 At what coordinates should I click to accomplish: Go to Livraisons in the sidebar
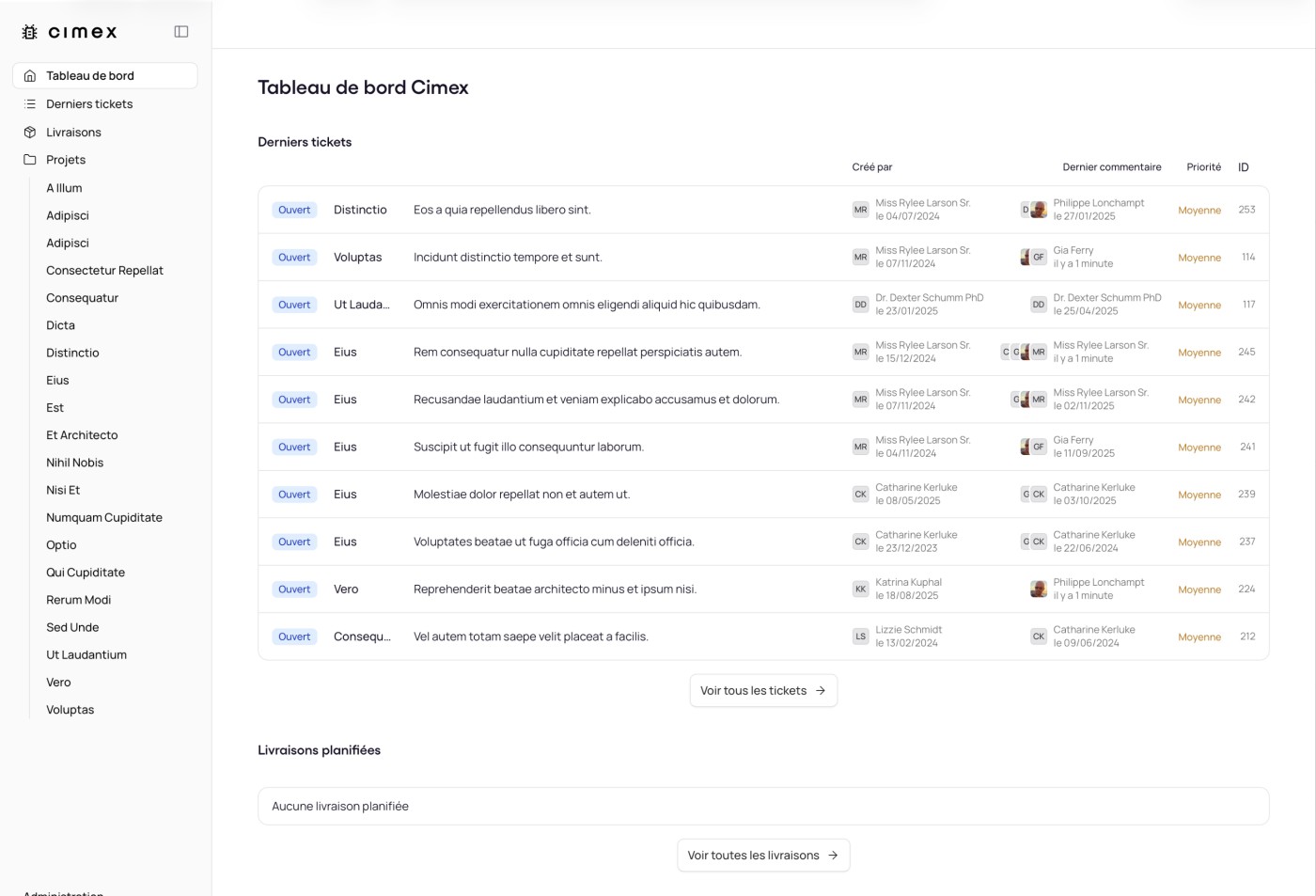point(73,133)
